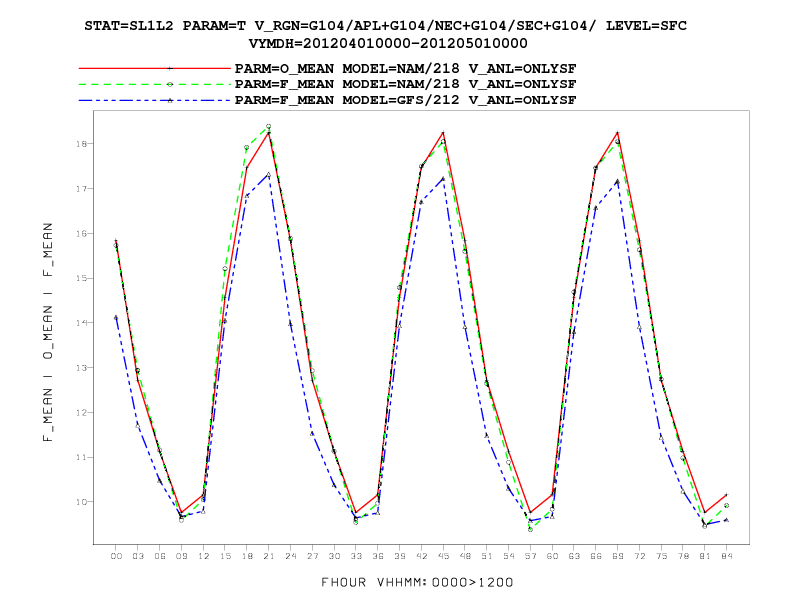792x612 pixels.
Task: Click the x-axis forecast hour label 45
Action: 443,556
